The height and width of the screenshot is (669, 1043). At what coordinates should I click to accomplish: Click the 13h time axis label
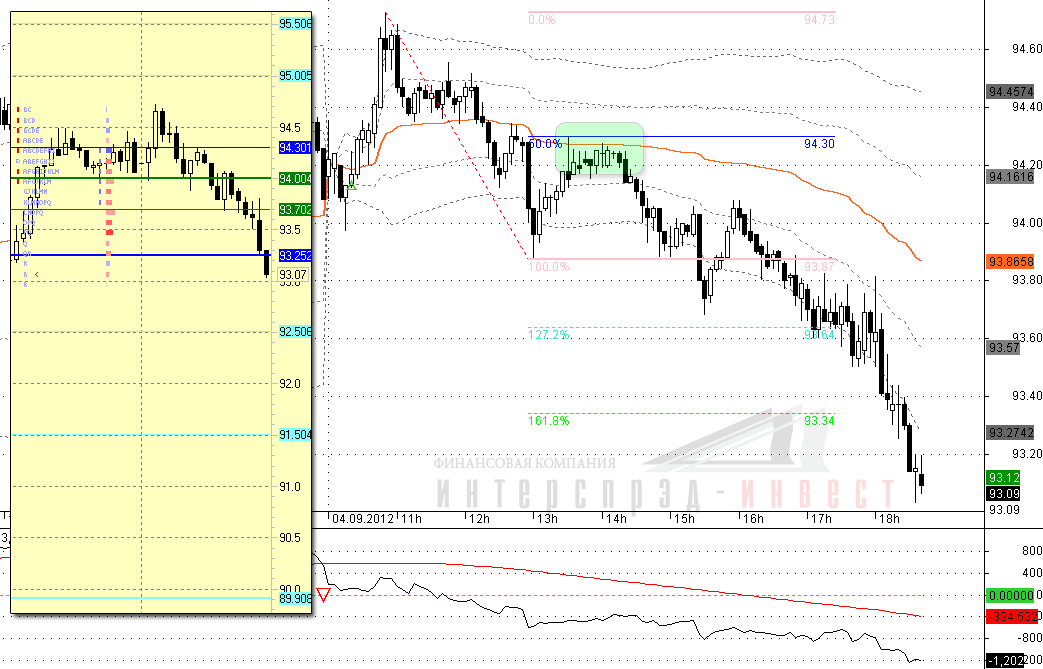coord(548,519)
